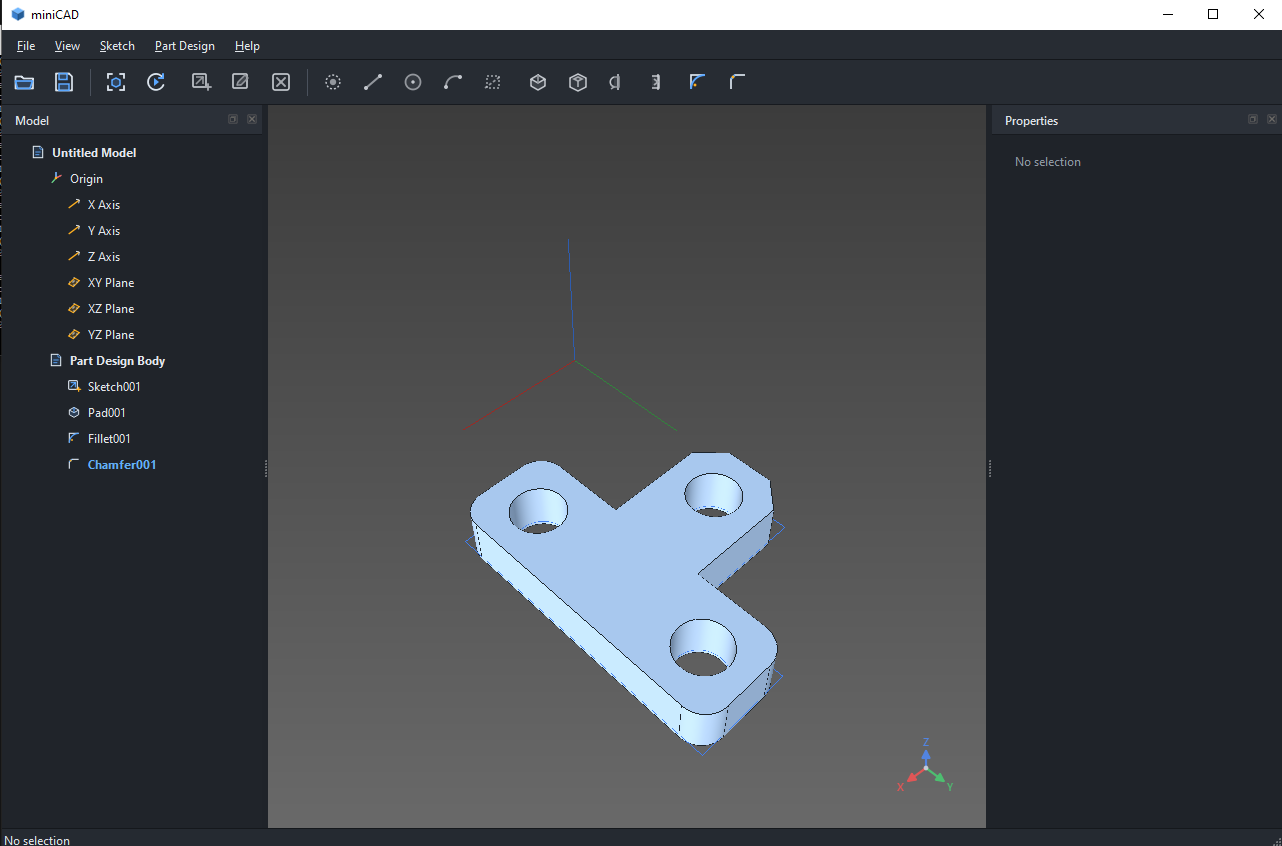Click the Fillet tool in toolbar
Image resolution: width=1282 pixels, height=846 pixels.
click(x=697, y=82)
